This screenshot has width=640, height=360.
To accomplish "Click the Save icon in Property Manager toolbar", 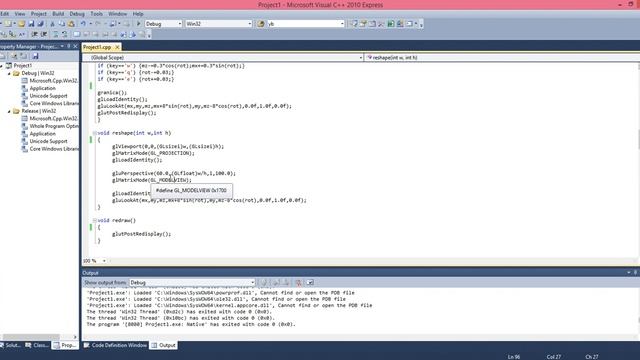I will (35, 56).
